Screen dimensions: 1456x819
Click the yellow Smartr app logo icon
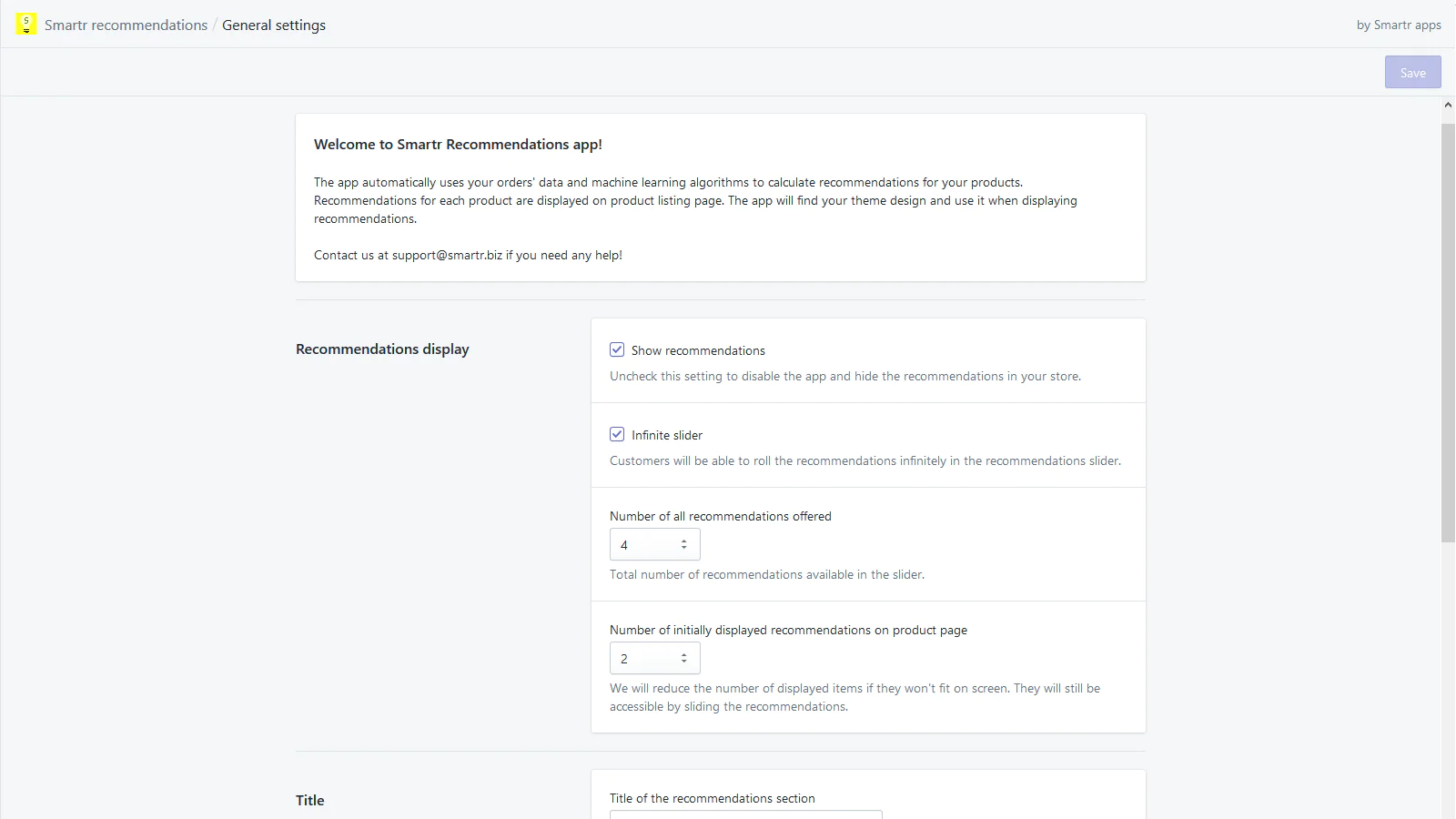(x=26, y=25)
